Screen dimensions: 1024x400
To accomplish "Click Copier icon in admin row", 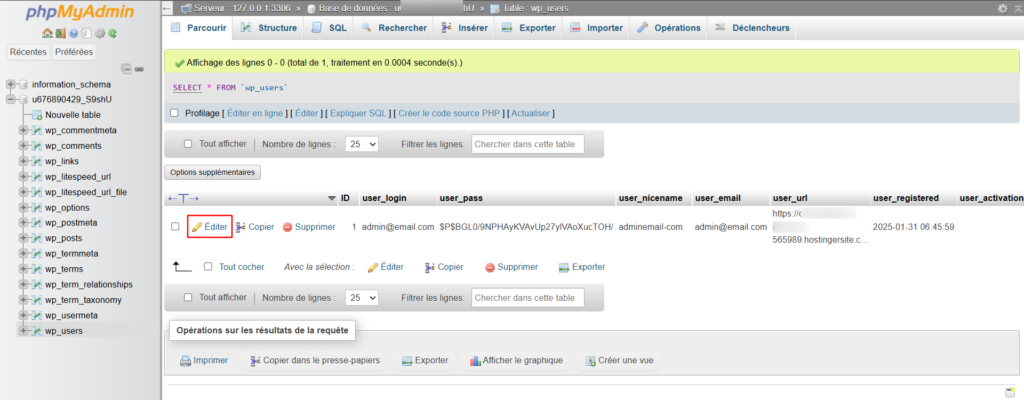I will (240, 227).
